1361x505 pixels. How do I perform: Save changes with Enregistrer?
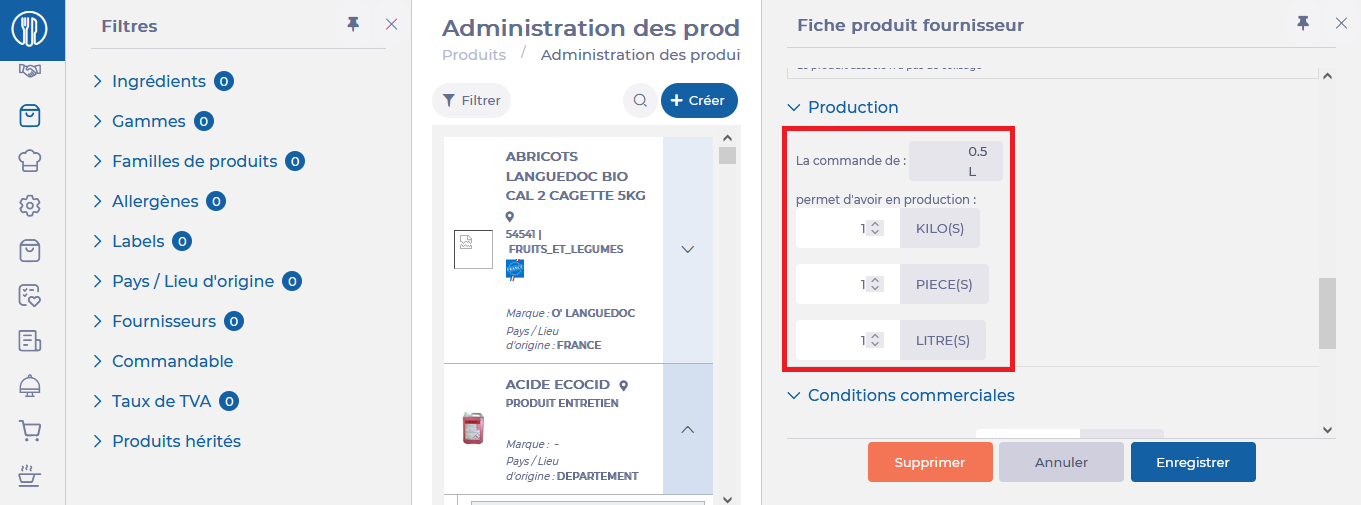(1192, 462)
